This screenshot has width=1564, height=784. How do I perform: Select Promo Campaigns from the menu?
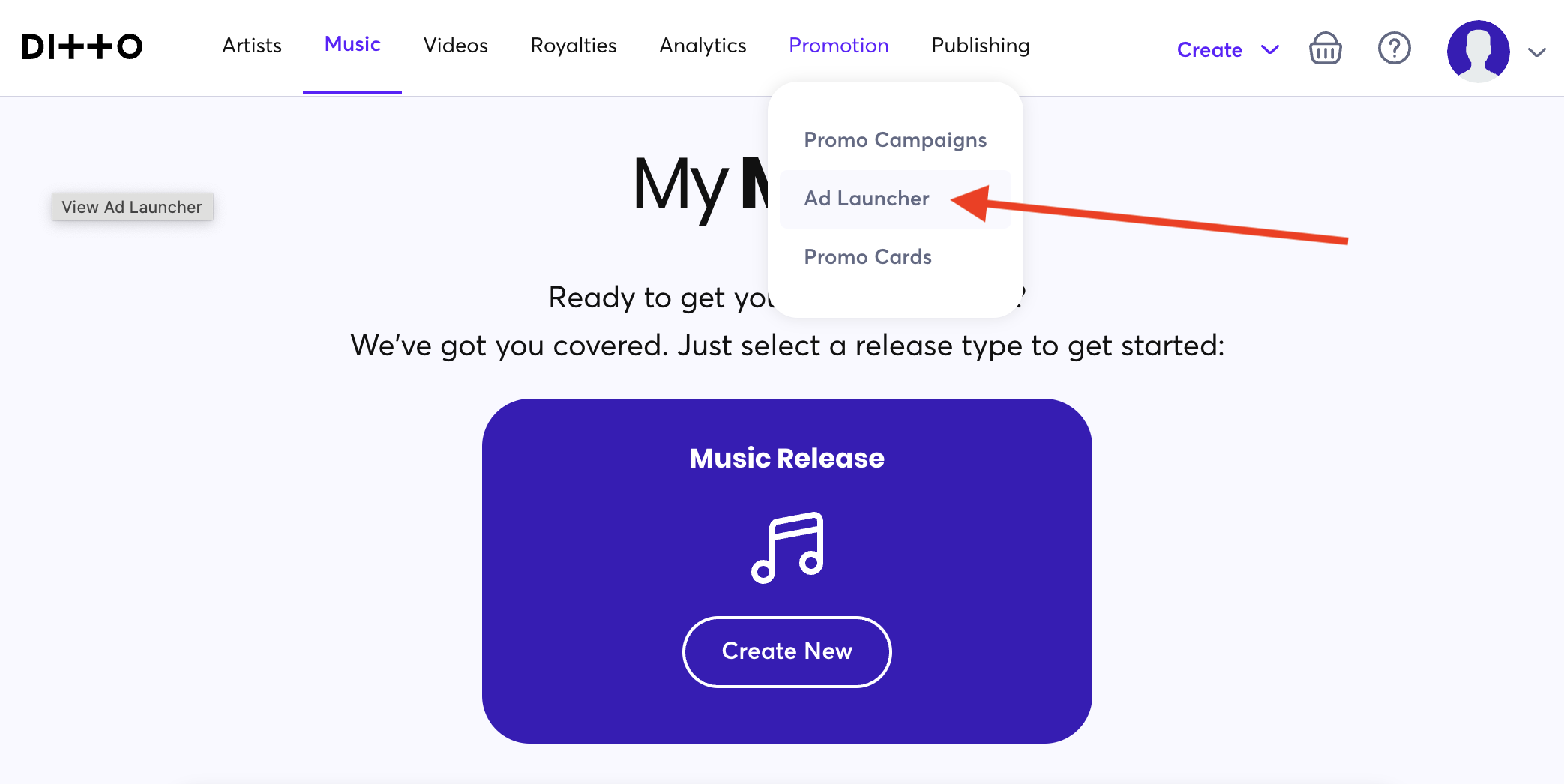tap(895, 139)
